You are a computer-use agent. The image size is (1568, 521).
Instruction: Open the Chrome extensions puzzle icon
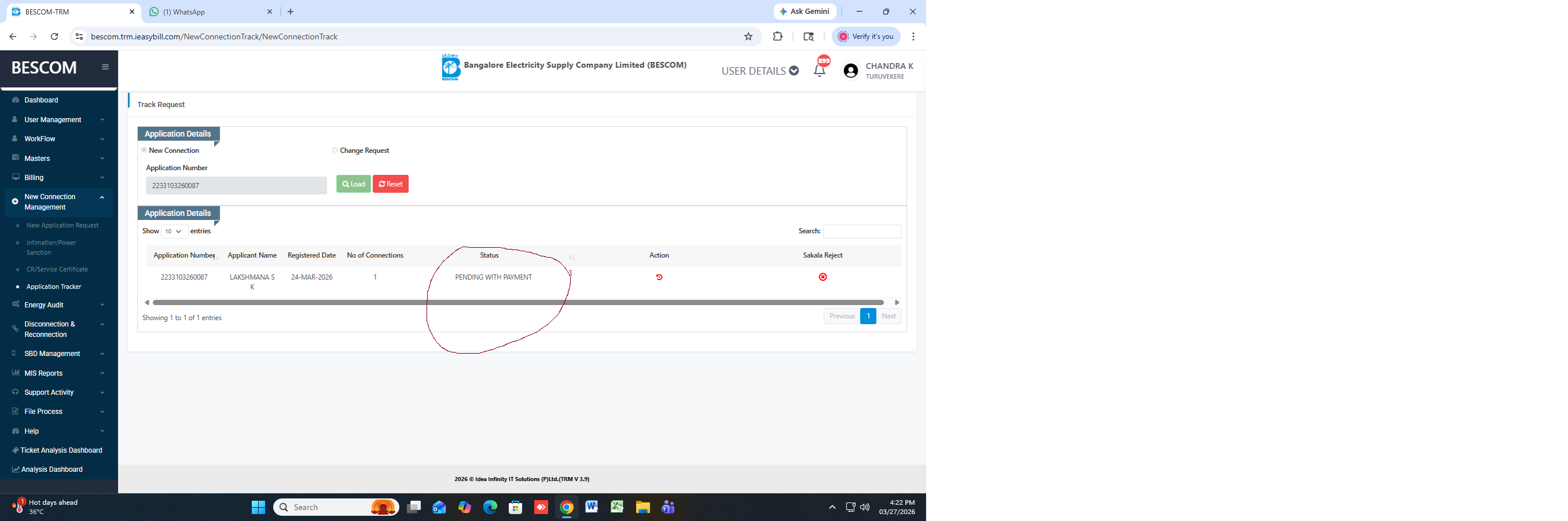(777, 36)
